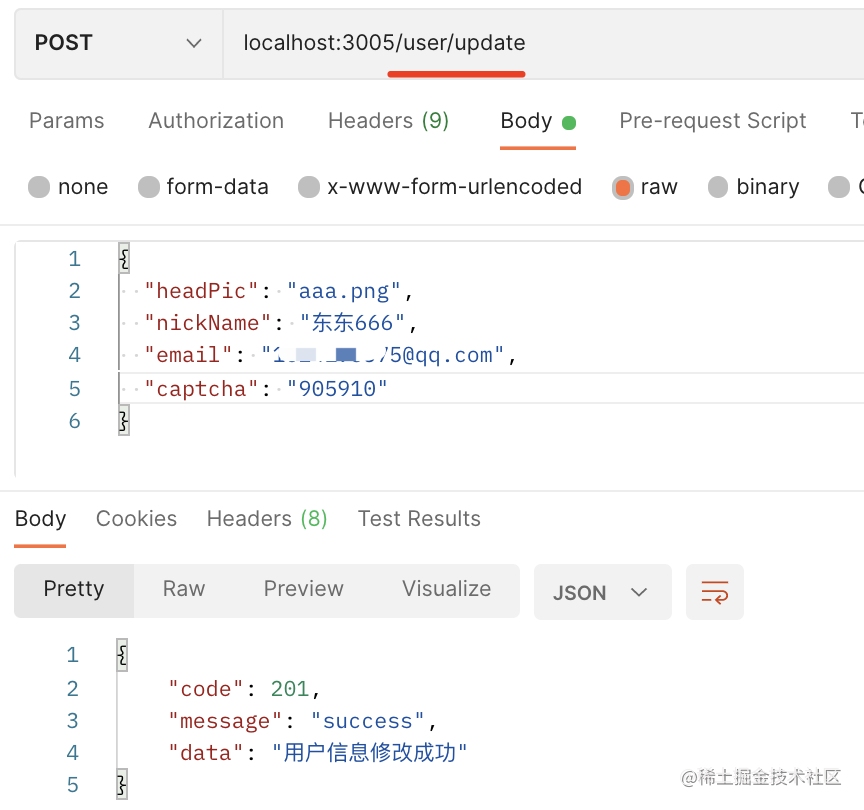The height and width of the screenshot is (810, 864).
Task: Click the Visualize view button
Action: pyautogui.click(x=446, y=589)
